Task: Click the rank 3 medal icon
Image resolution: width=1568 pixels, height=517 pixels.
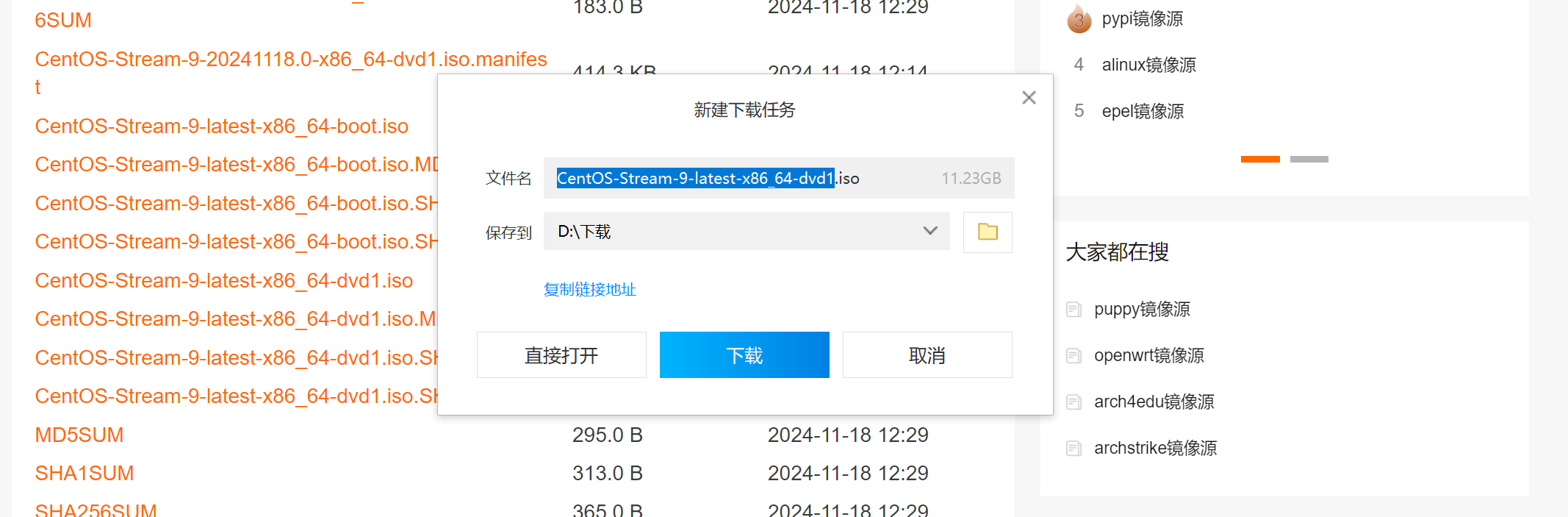Action: [x=1079, y=19]
